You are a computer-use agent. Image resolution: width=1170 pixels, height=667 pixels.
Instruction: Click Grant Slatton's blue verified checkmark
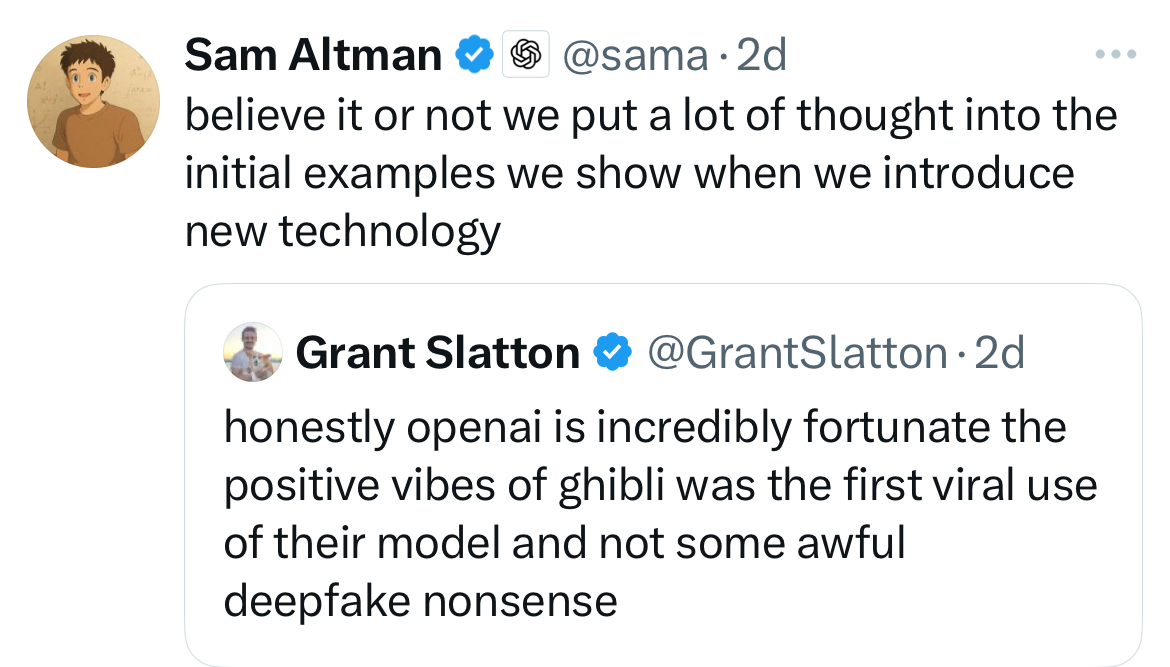[612, 353]
